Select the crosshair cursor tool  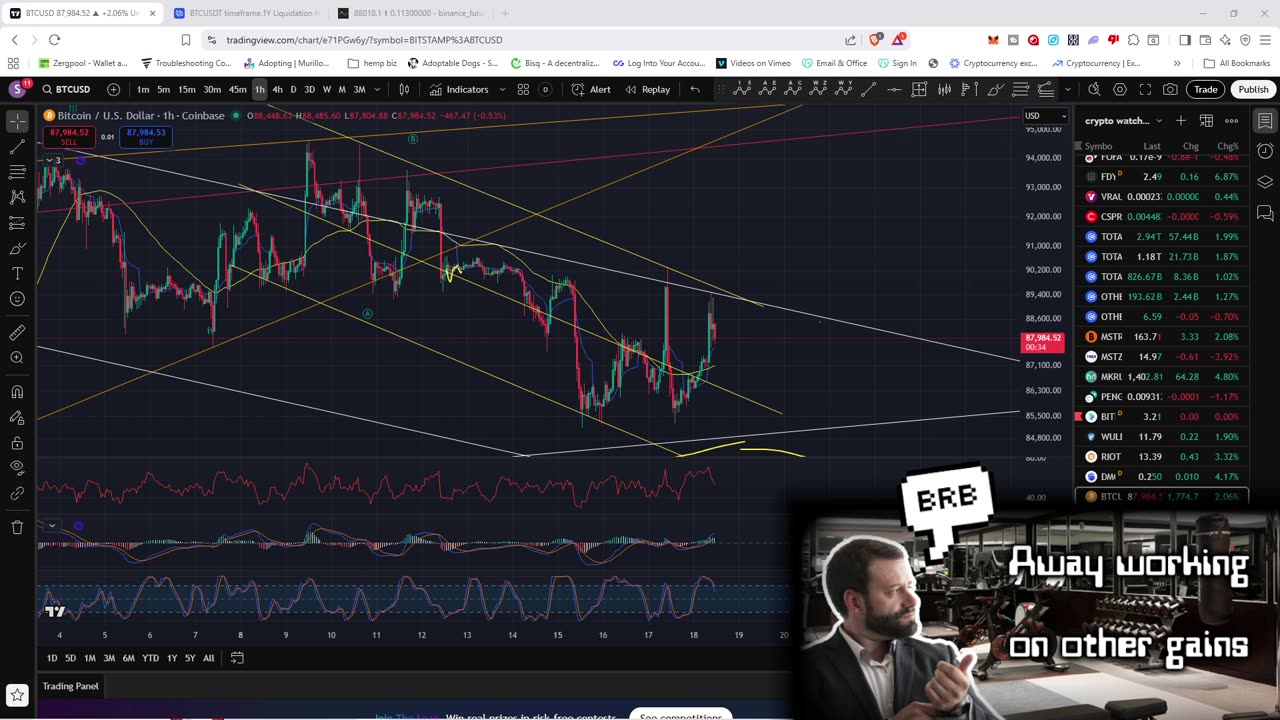[x=17, y=121]
